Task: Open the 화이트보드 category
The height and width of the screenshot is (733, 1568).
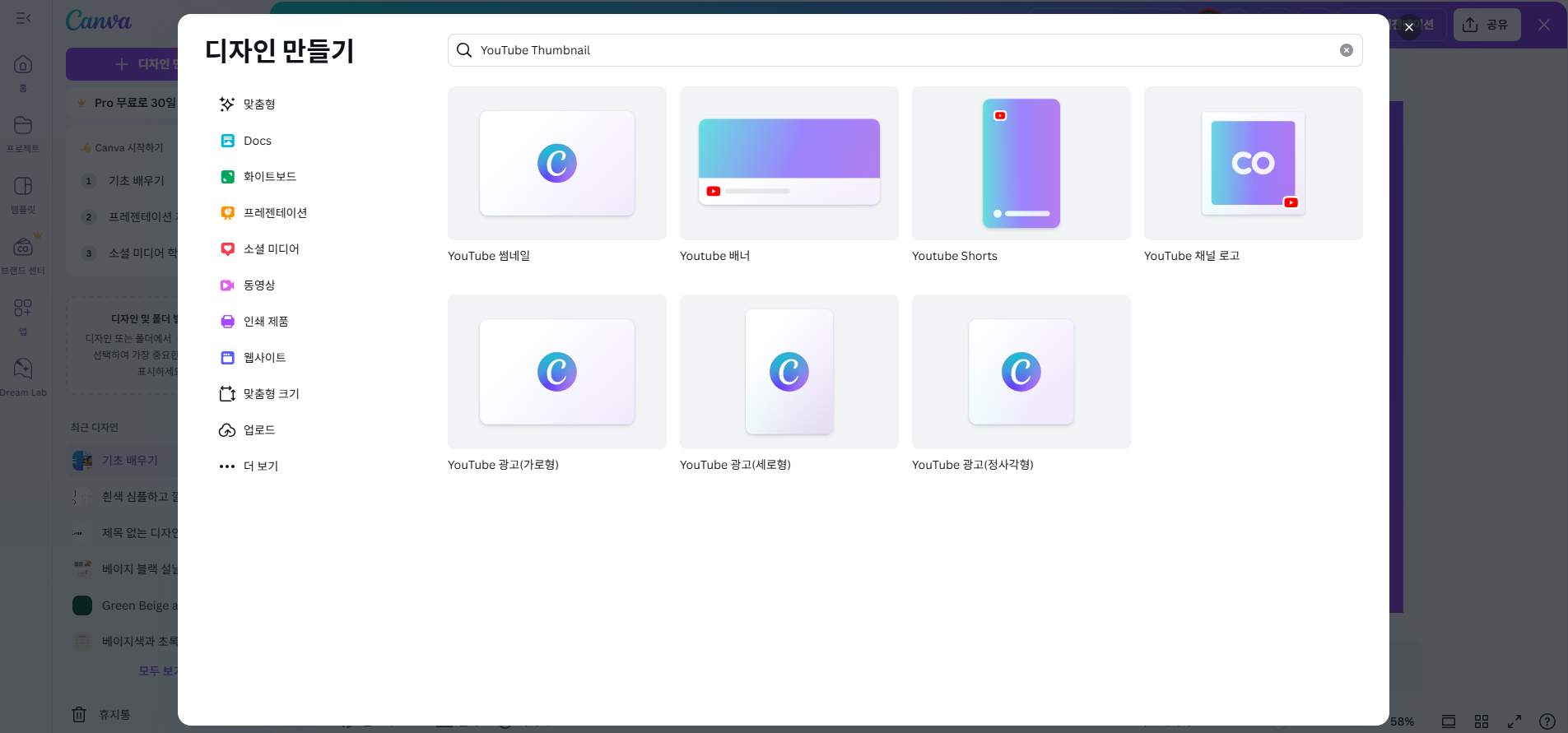Action: click(x=269, y=177)
